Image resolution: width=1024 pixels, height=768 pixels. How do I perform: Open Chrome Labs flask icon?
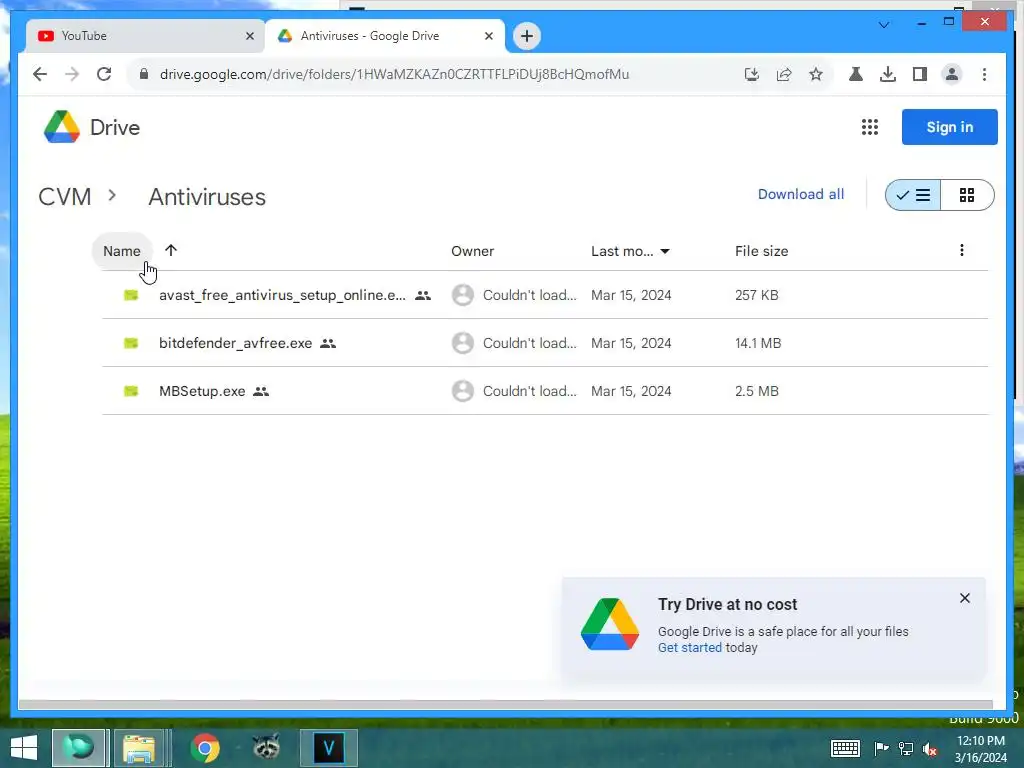tap(856, 74)
